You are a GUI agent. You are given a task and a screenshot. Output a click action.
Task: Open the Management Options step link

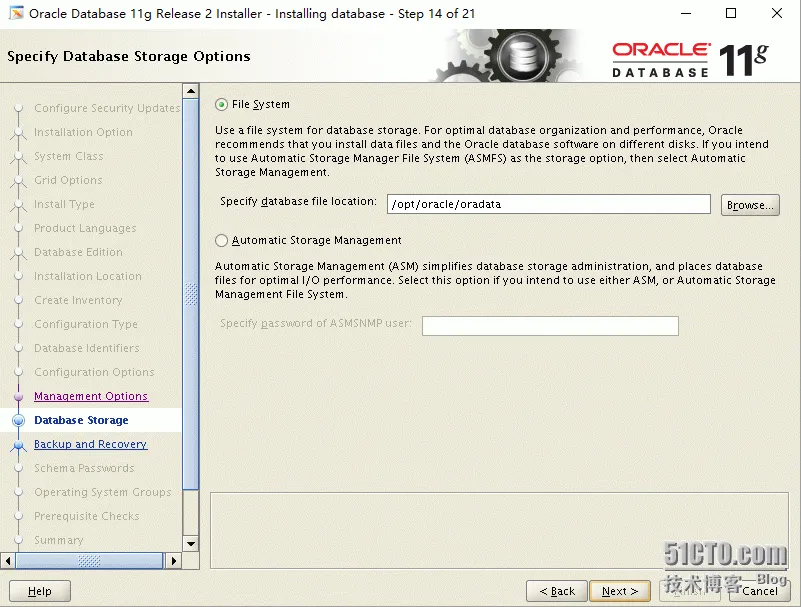pyautogui.click(x=91, y=396)
